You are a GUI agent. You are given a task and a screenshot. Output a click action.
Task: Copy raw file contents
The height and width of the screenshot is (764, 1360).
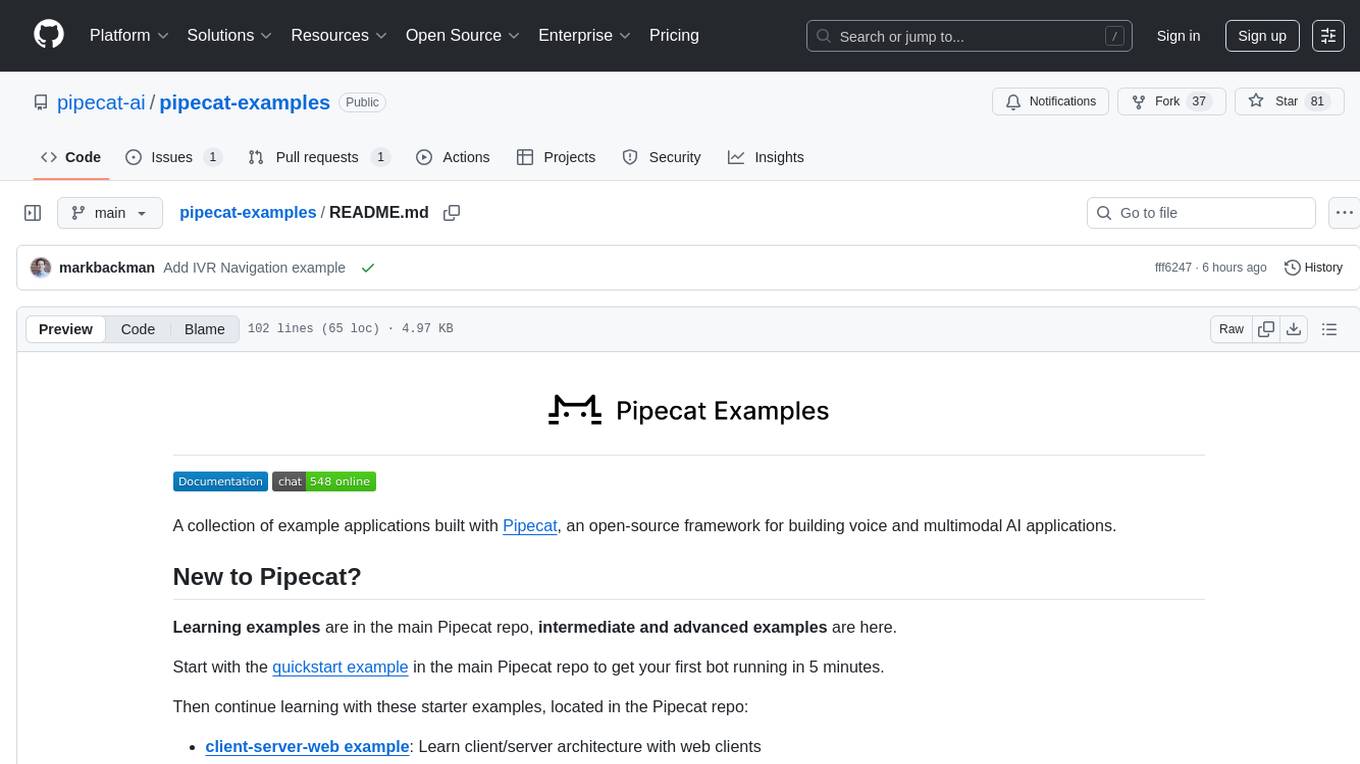point(1266,329)
